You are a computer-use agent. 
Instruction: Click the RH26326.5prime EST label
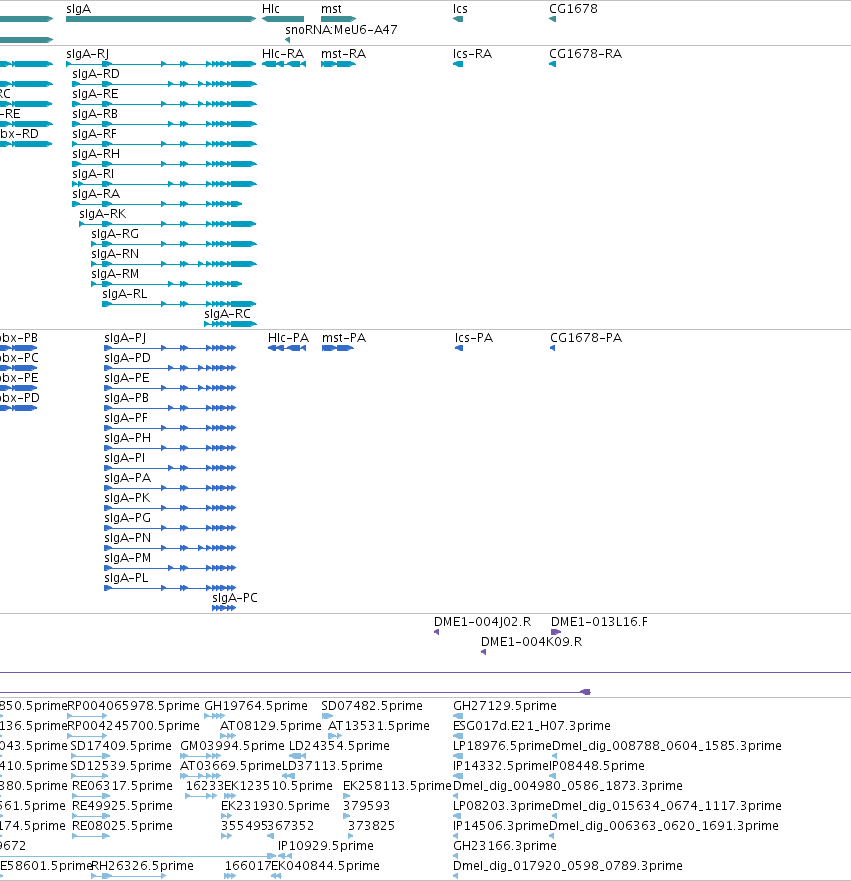pyautogui.click(x=142, y=866)
